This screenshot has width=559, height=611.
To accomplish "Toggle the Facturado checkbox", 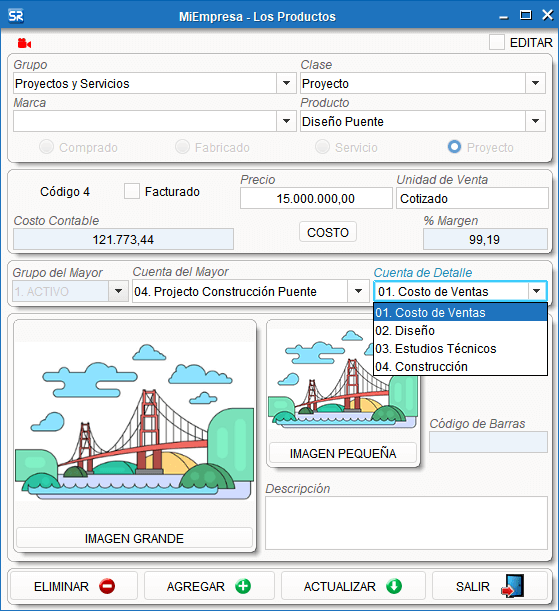I will point(132,191).
